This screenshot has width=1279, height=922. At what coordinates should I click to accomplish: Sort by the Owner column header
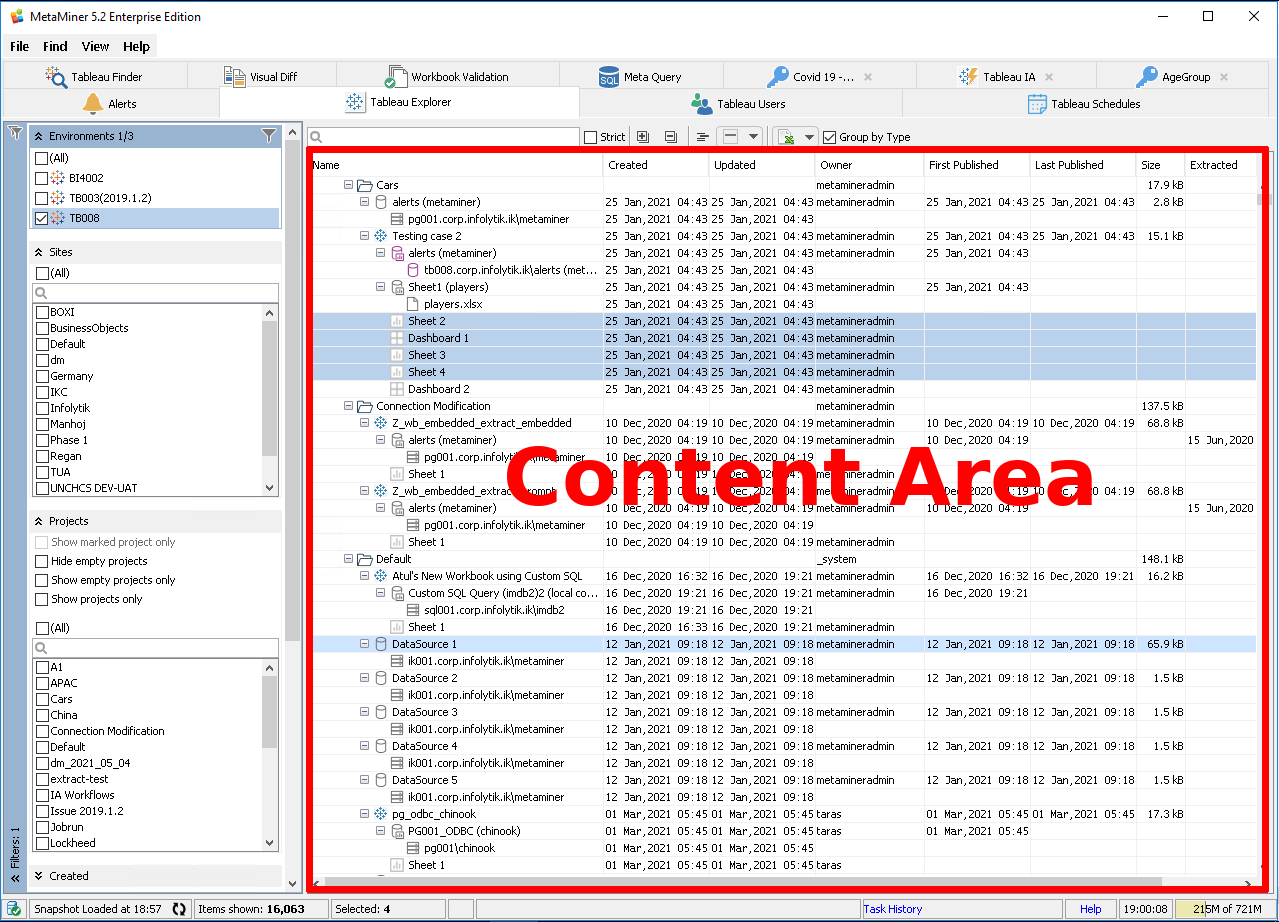pos(867,165)
